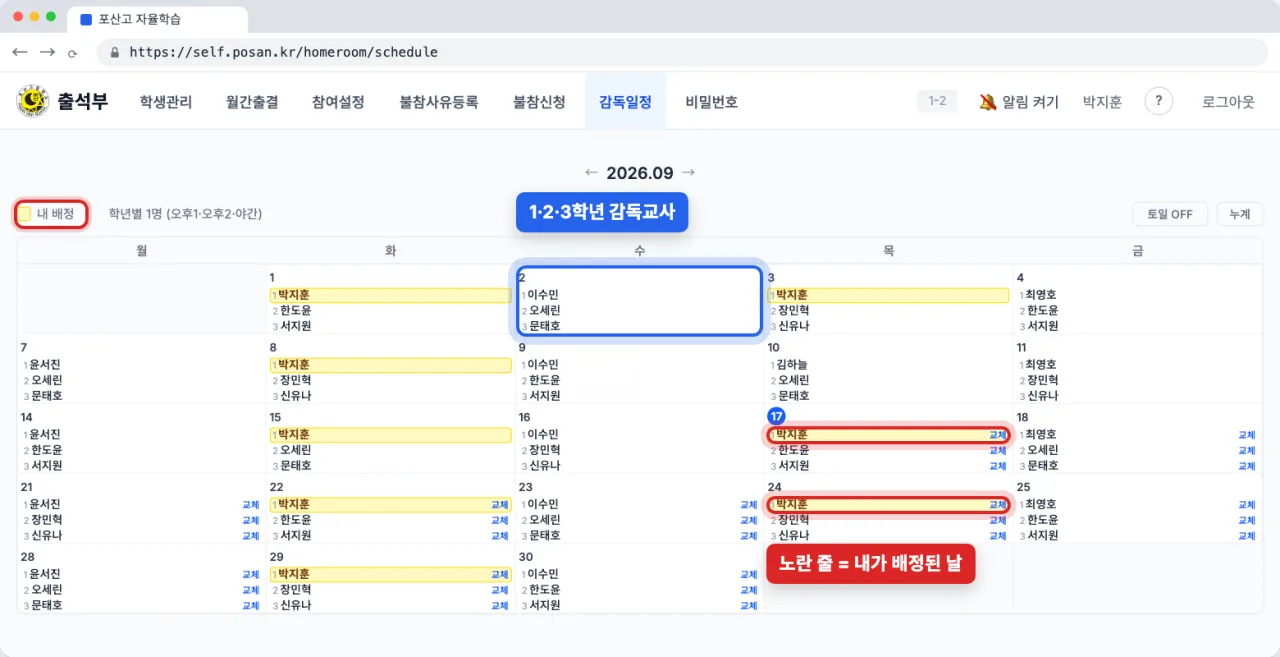This screenshot has width=1280, height=657.
Task: Click 최영호 on day 4
Action: (x=1040, y=295)
